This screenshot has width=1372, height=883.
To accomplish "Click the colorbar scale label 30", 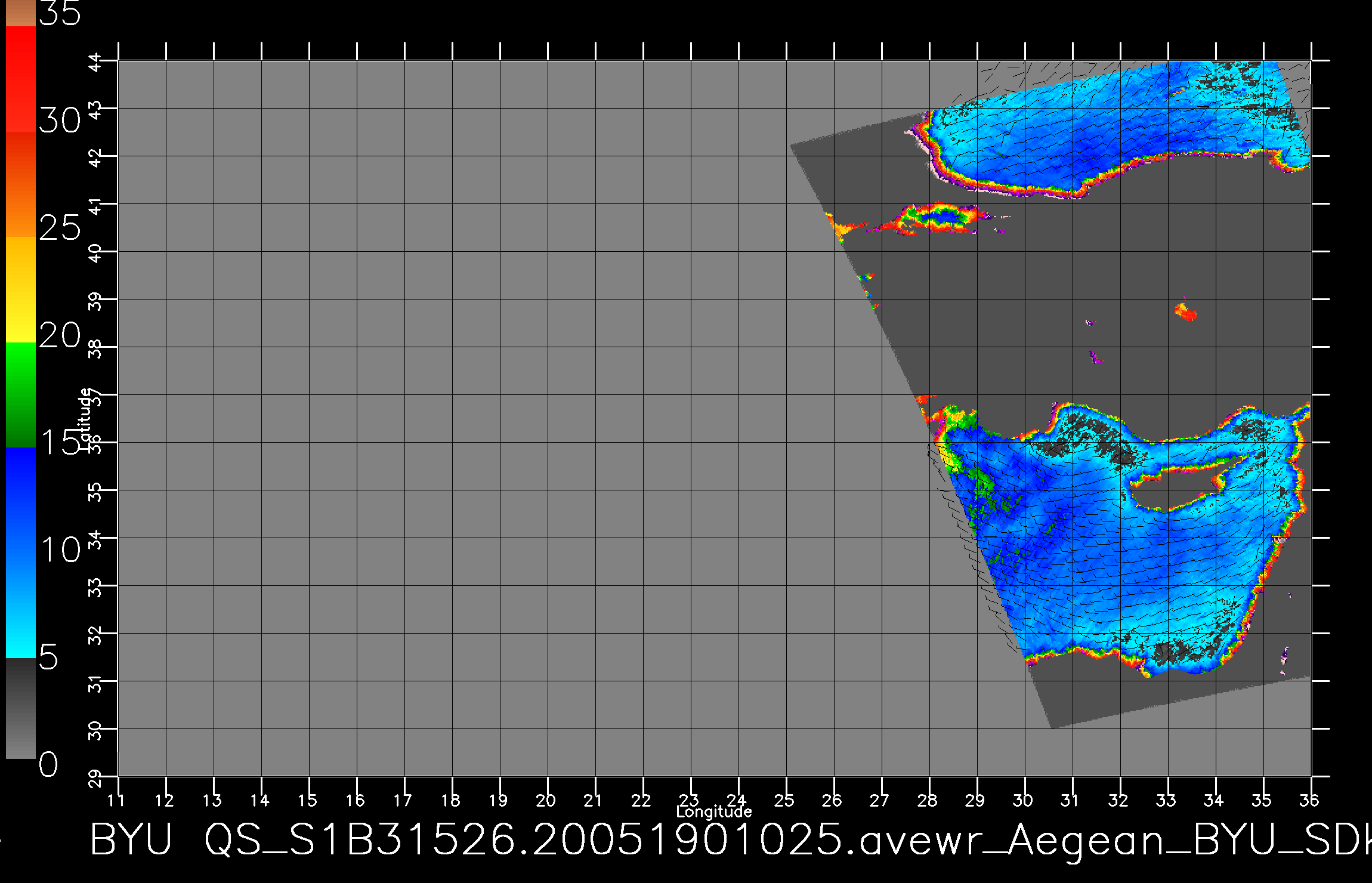I will pos(60,121).
